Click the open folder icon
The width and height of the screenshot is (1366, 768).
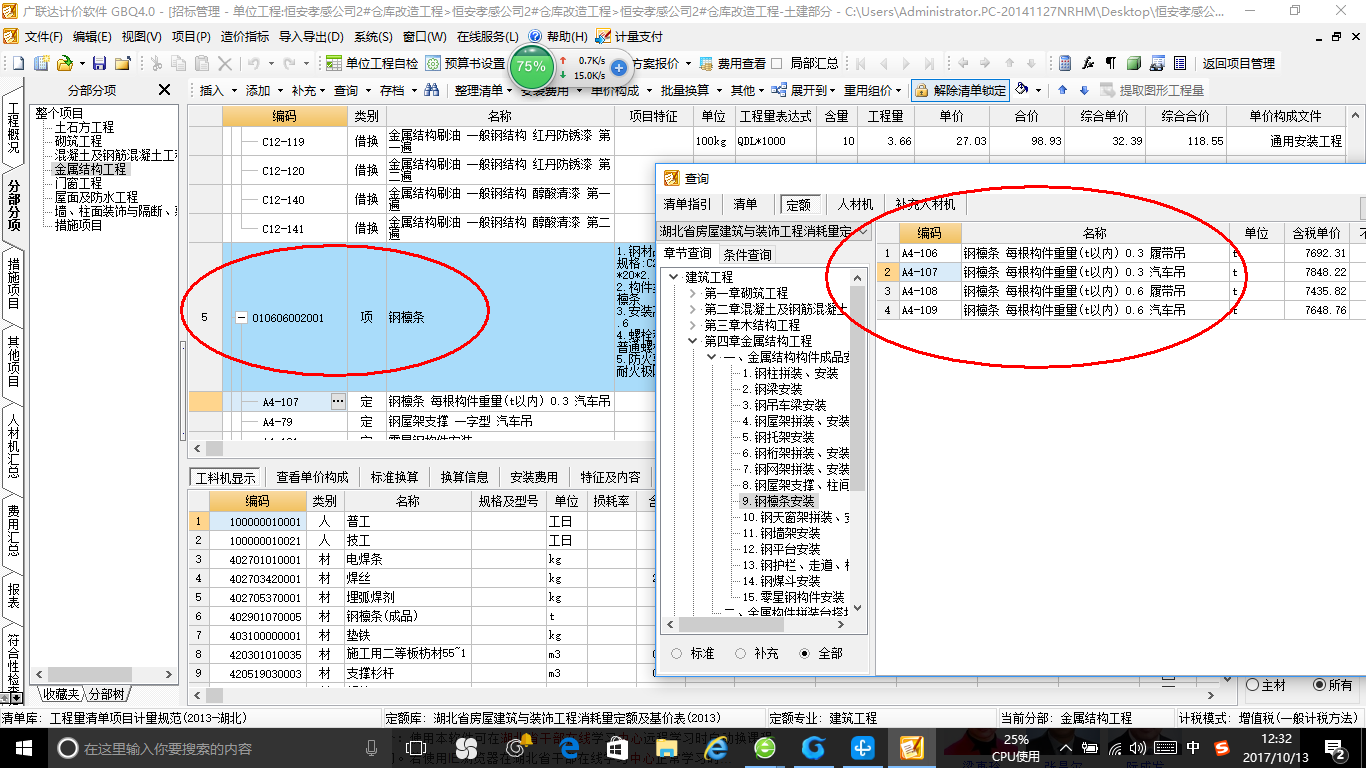(64, 63)
